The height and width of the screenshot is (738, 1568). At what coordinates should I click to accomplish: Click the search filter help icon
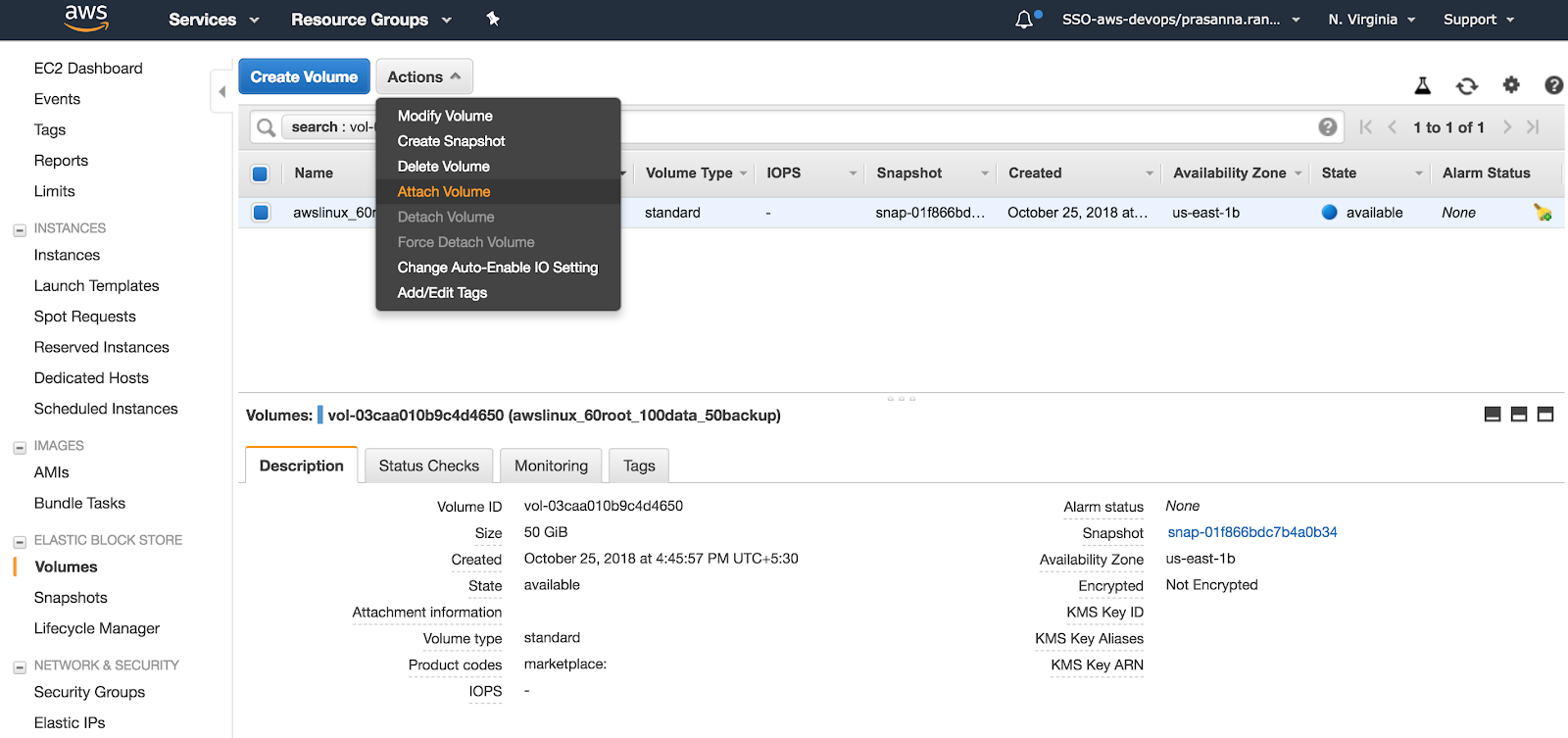(1328, 126)
